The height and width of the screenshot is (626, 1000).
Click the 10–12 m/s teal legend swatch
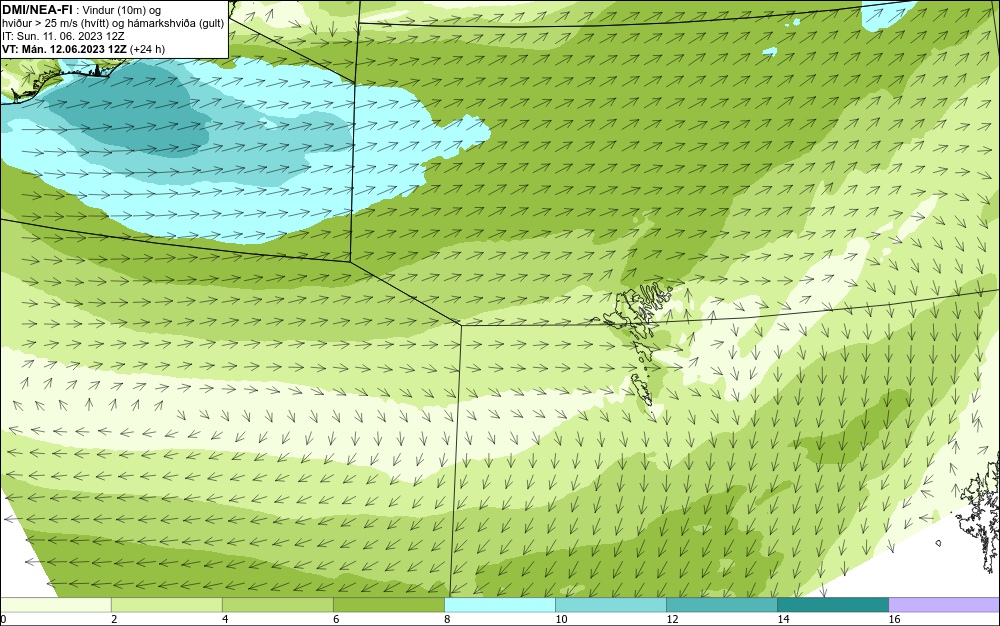[x=610, y=604]
